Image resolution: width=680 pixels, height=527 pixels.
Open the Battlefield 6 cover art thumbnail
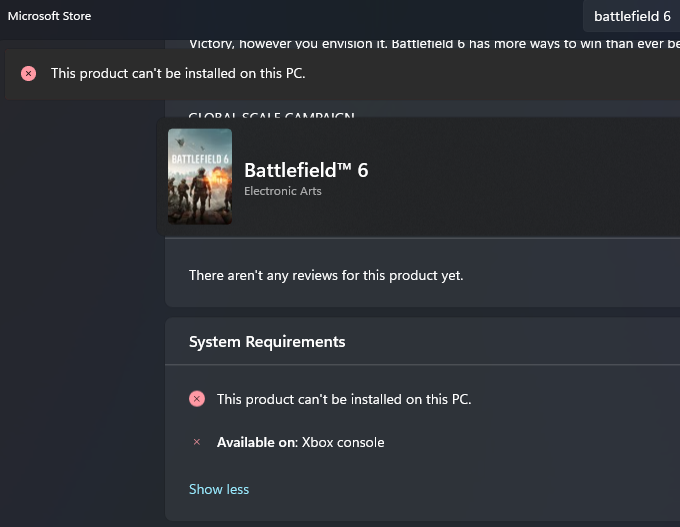[x=200, y=176]
